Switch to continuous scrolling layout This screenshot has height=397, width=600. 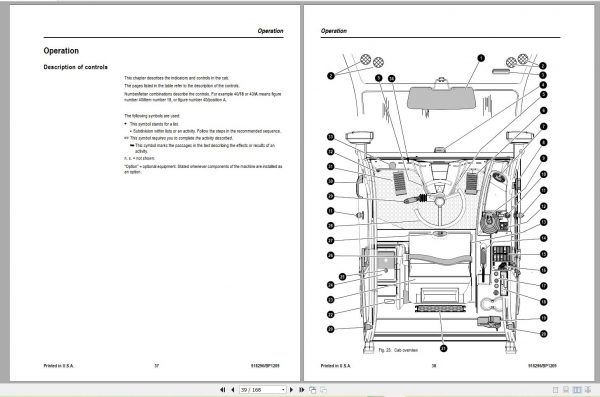coord(566,390)
